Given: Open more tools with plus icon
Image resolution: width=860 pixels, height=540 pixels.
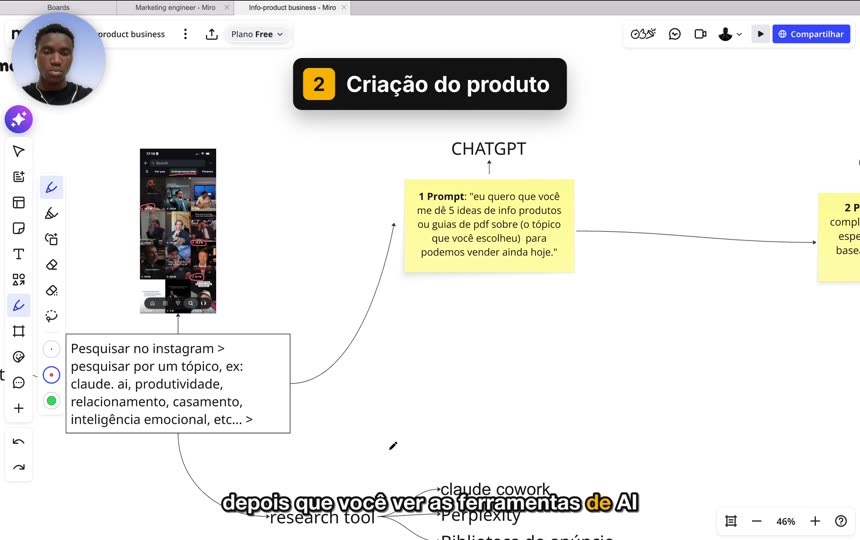Looking at the screenshot, I should [19, 408].
